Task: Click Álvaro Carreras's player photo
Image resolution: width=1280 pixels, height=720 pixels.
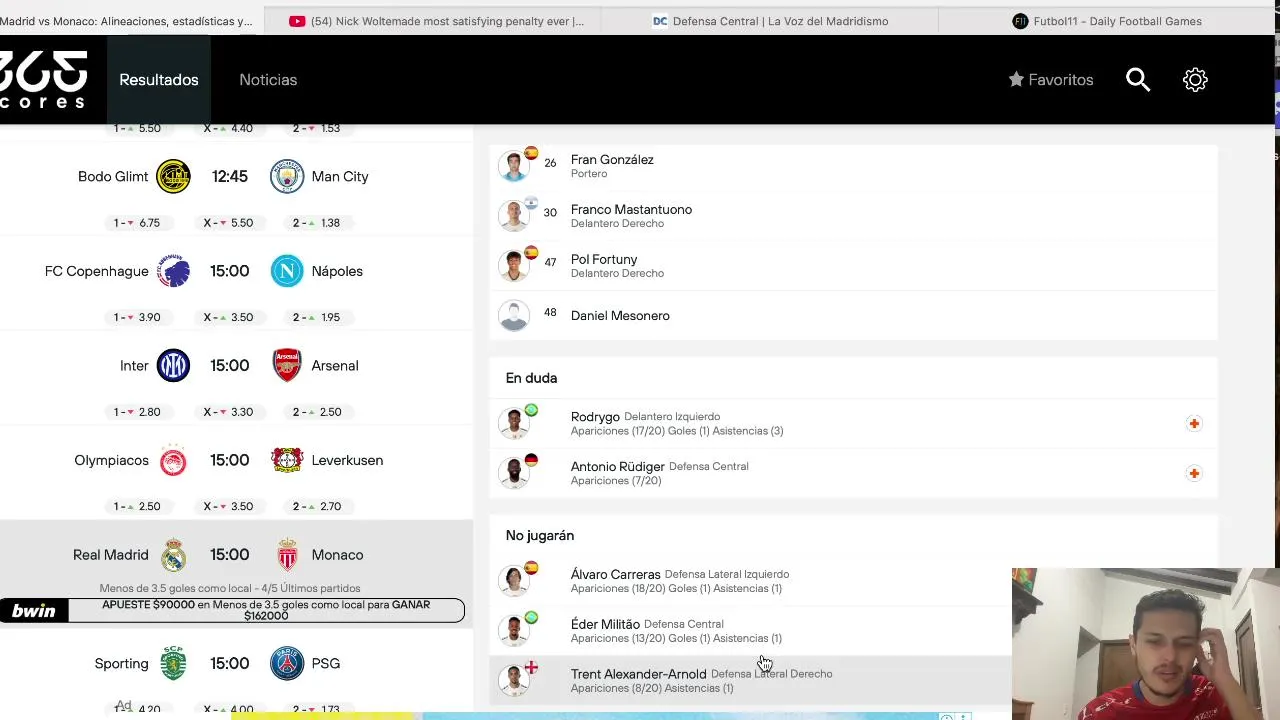Action: click(x=514, y=581)
